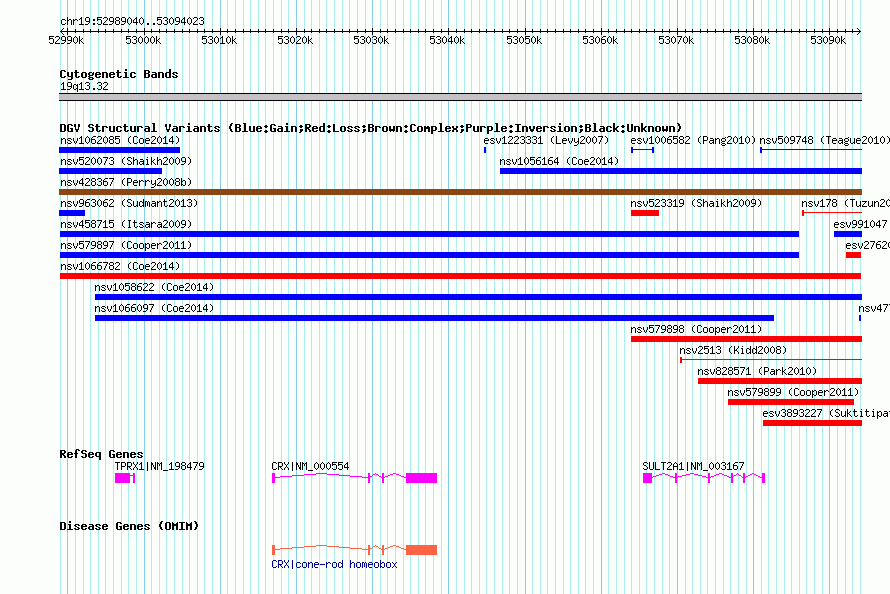Select the esv1006582 (Pang2010) variant marker
Image resolution: width=890 pixels, height=594 pixels.
(x=643, y=150)
